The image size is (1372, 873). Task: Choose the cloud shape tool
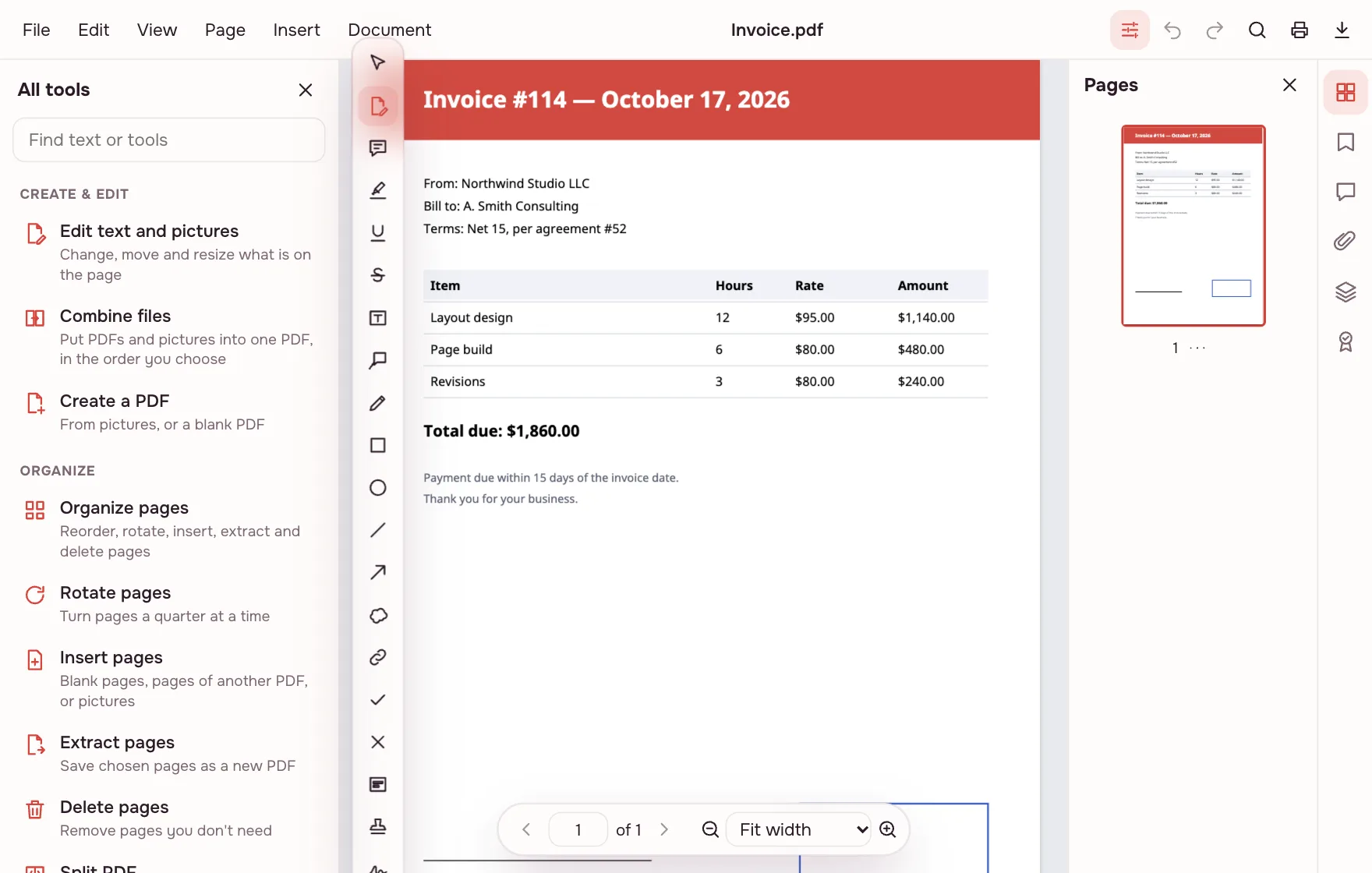coord(378,615)
